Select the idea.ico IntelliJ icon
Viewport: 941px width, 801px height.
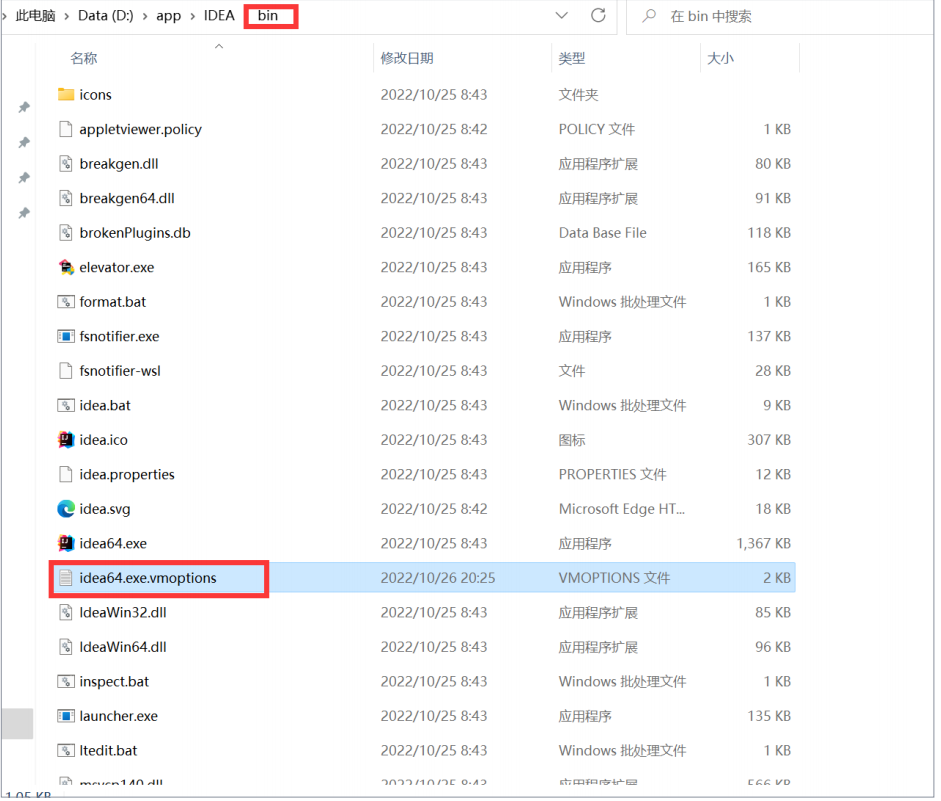[x=65, y=440]
